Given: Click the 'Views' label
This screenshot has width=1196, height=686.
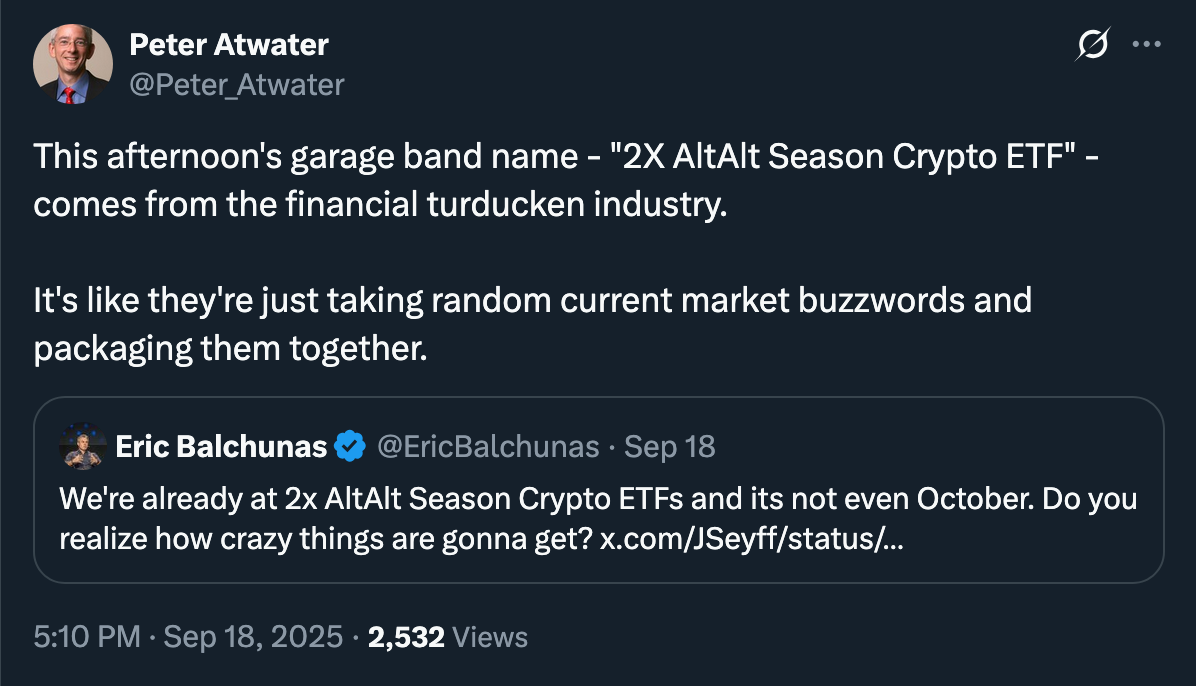Looking at the screenshot, I should pos(490,637).
